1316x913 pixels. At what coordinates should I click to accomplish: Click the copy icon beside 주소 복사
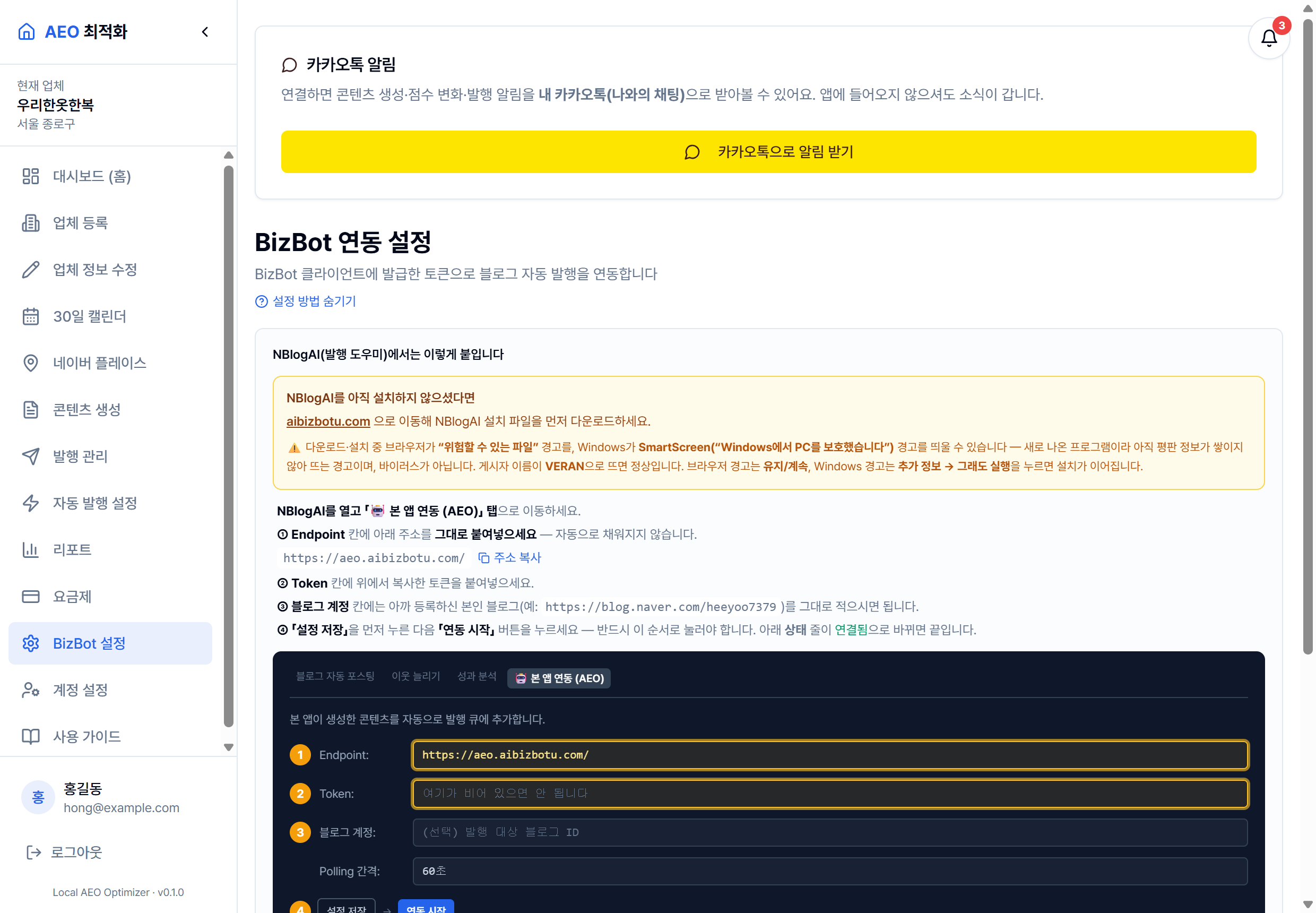[x=484, y=558]
